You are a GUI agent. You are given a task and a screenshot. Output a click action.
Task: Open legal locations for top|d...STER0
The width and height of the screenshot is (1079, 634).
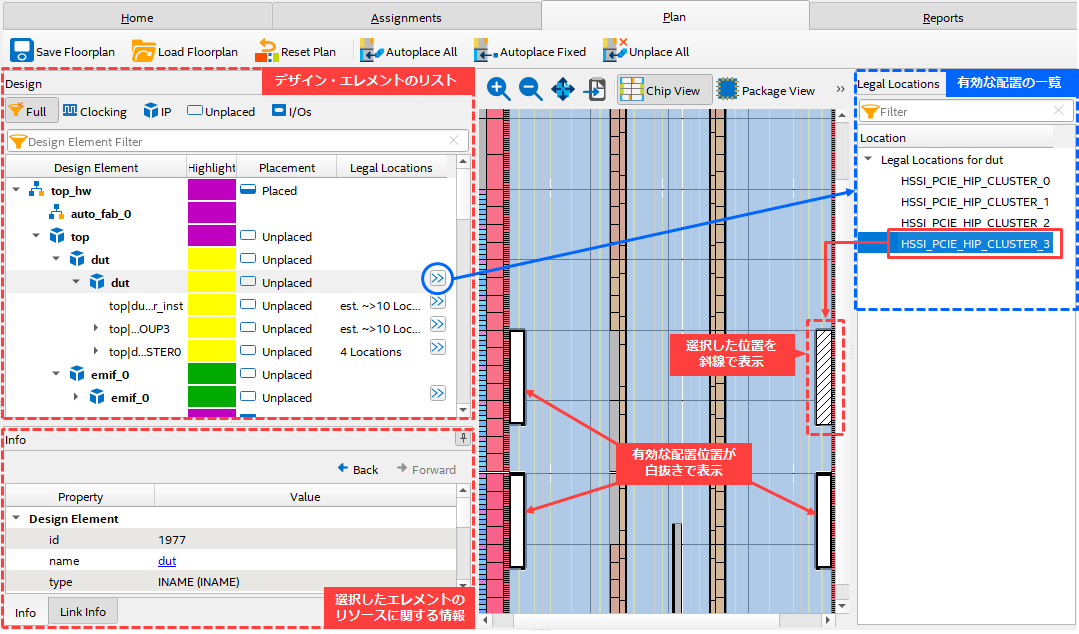[438, 347]
